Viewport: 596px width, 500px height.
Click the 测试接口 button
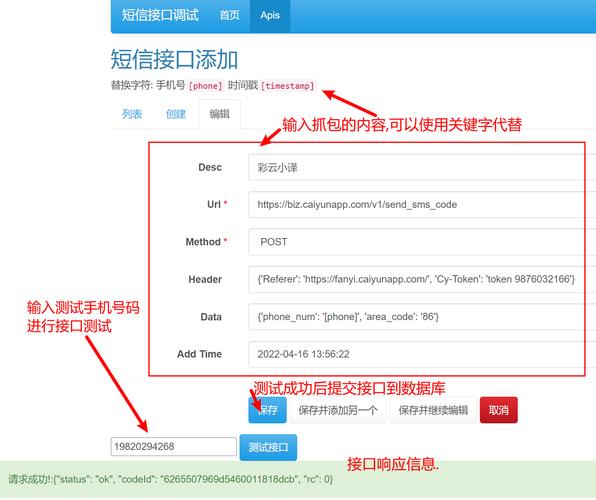coord(268,447)
